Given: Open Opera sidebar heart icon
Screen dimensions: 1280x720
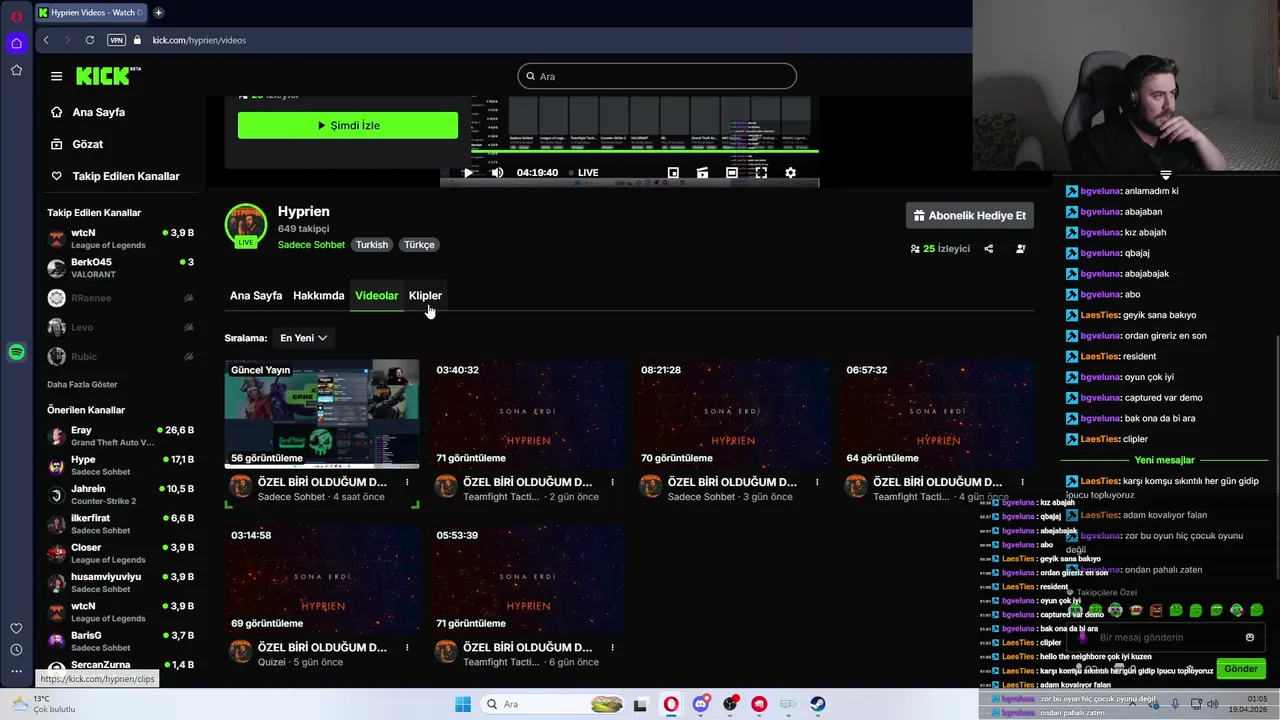Looking at the screenshot, I should (x=16, y=628).
